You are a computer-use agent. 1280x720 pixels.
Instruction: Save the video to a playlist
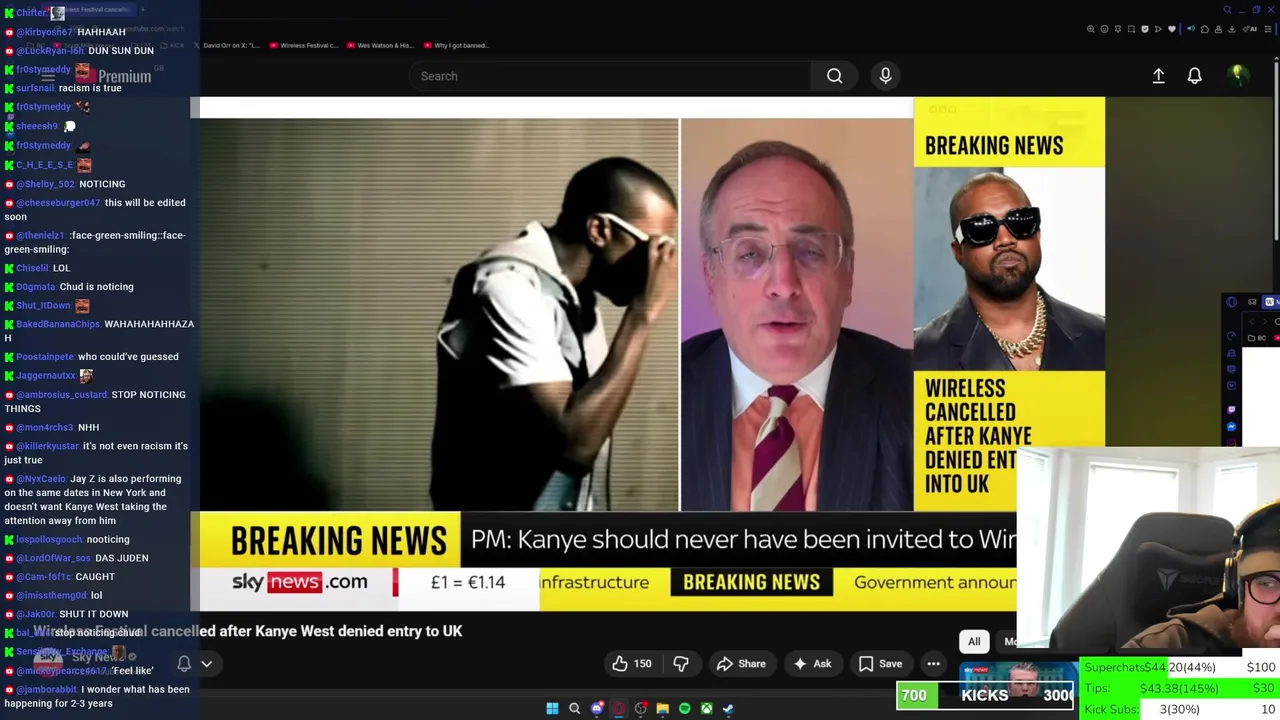pos(880,664)
